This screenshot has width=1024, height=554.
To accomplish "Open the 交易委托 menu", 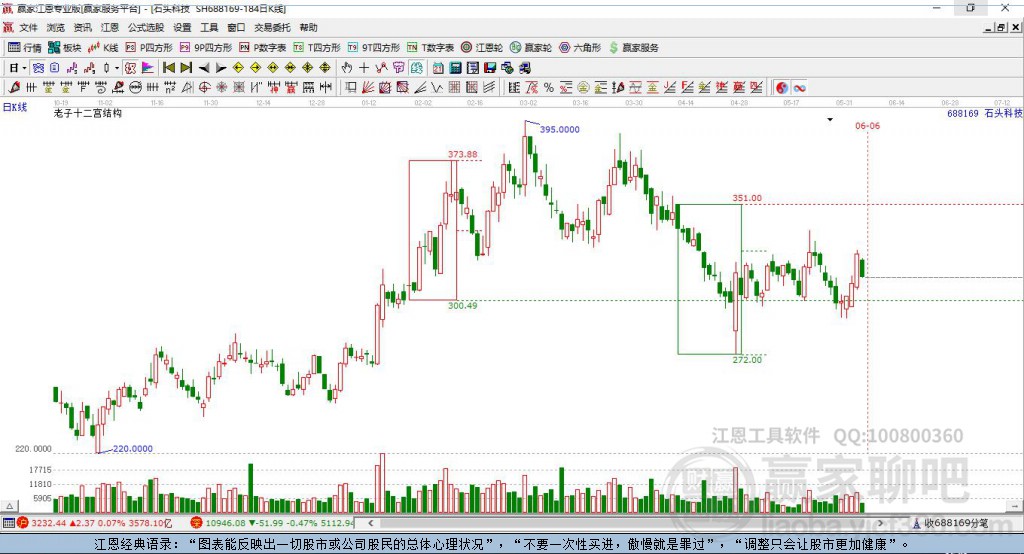I will pyautogui.click(x=272, y=27).
